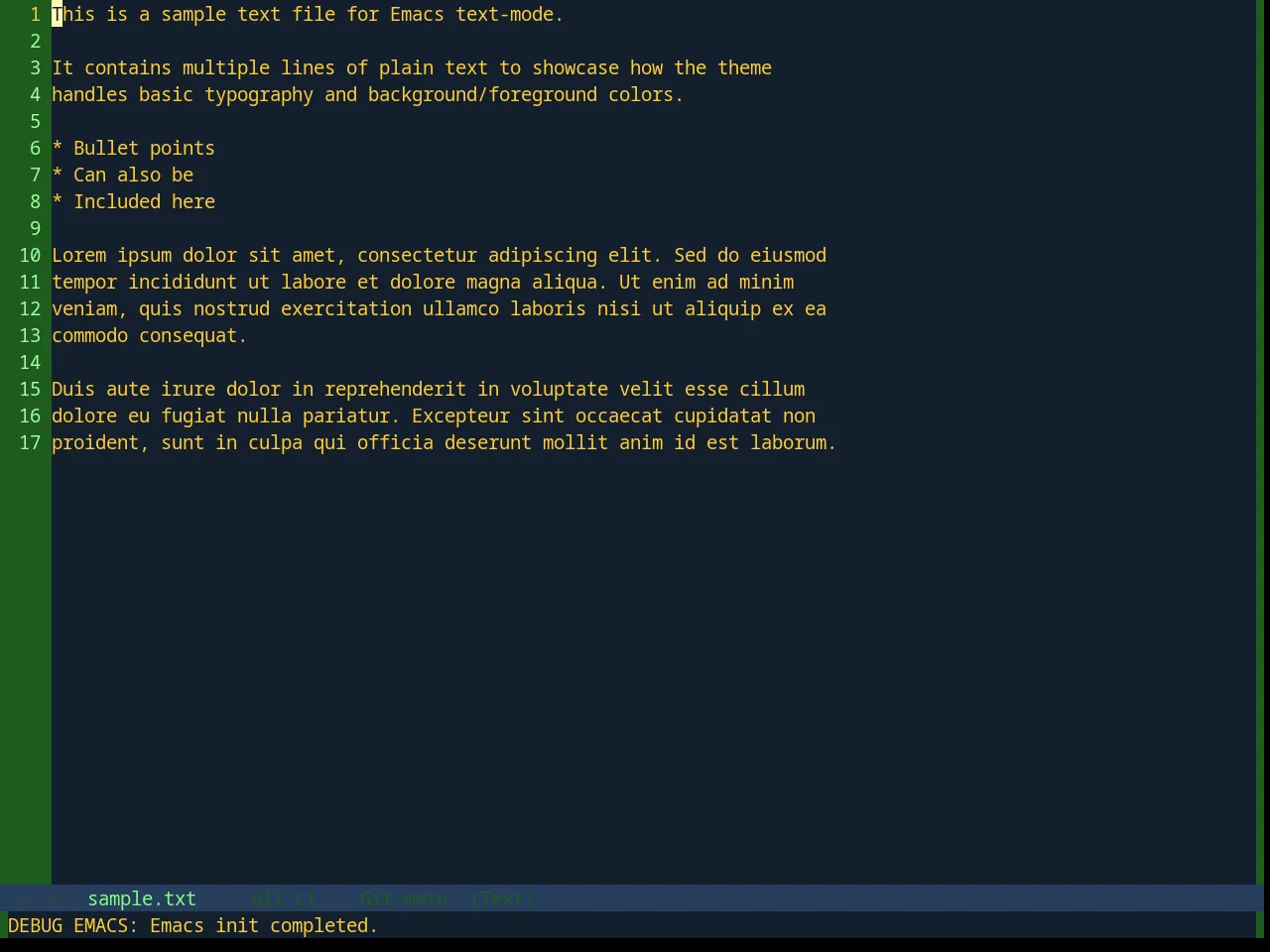Click the All L1 position indicator
Screen dimensions: 1270x952
click(x=284, y=898)
